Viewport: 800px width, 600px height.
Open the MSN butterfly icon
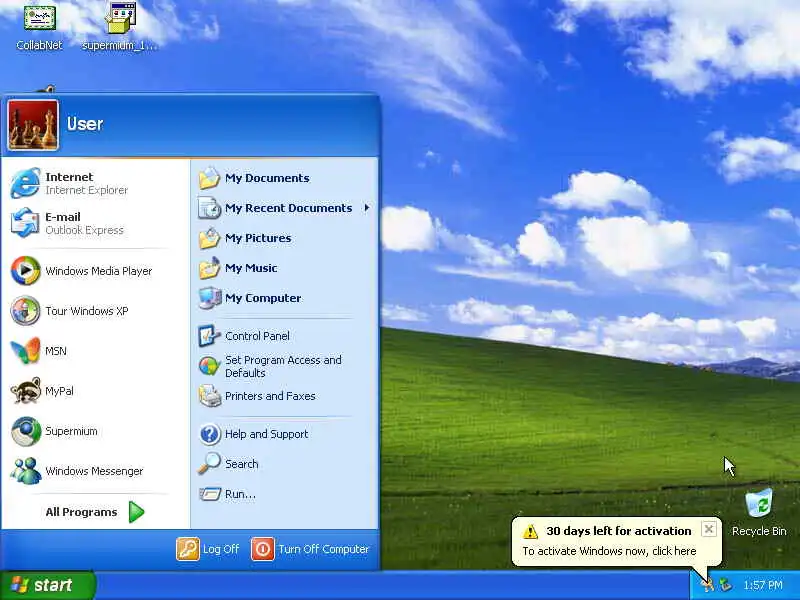point(25,351)
